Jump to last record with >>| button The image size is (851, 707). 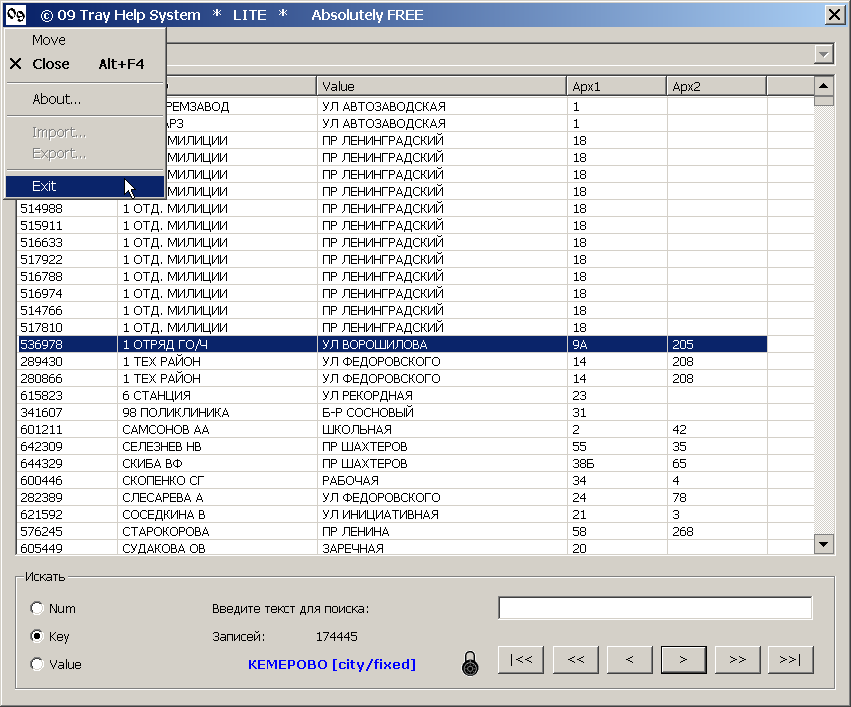pos(791,660)
